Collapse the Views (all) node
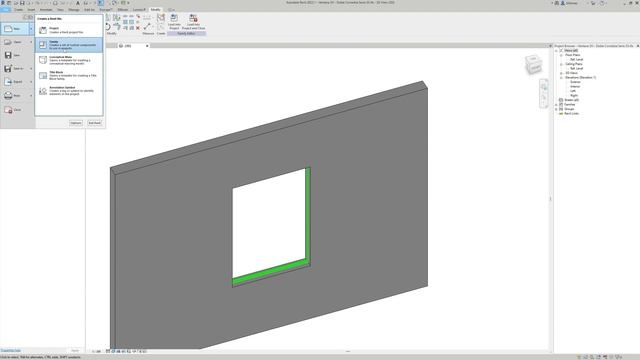 tap(557, 51)
